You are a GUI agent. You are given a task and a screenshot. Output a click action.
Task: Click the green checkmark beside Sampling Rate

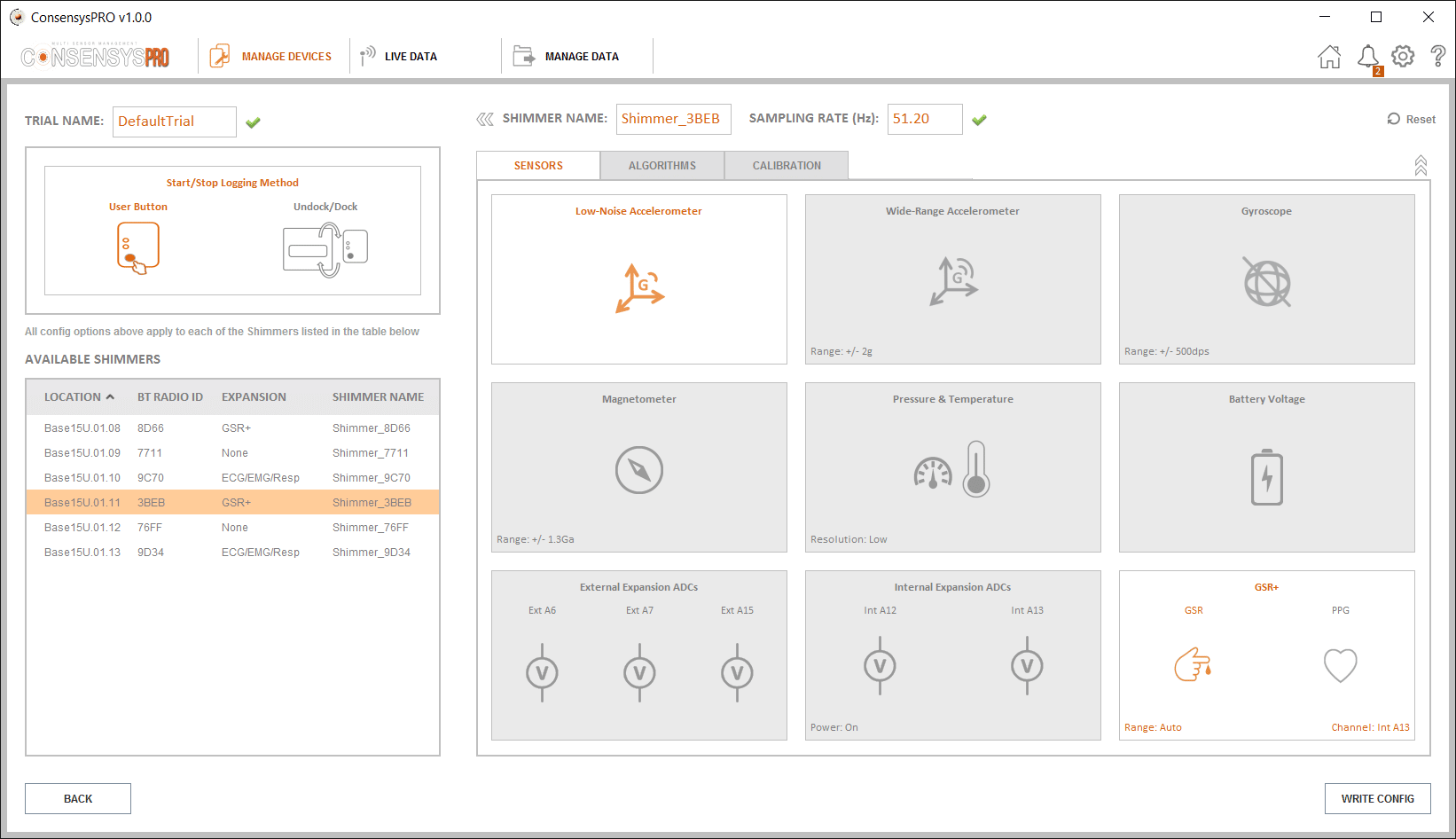click(980, 120)
